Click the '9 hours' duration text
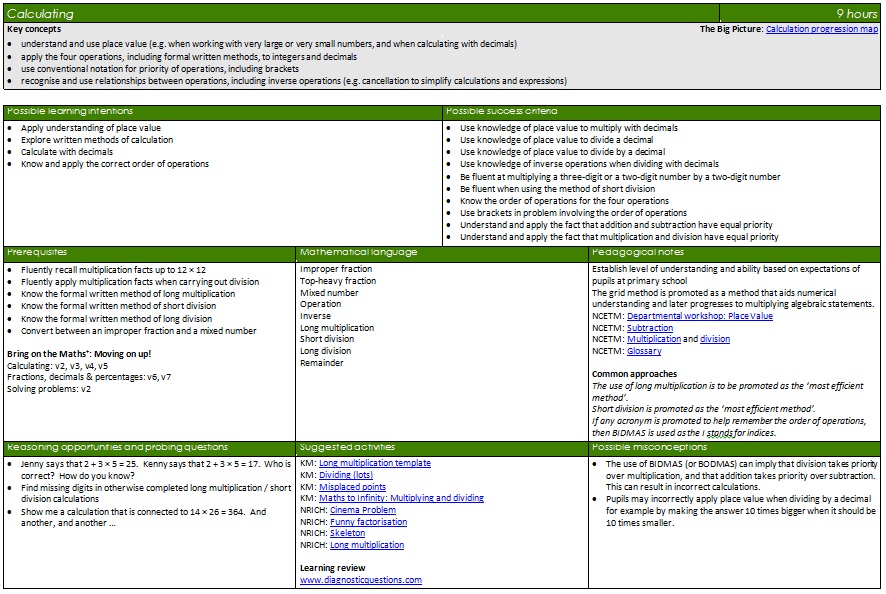This screenshot has width=886, height=594. click(x=857, y=14)
